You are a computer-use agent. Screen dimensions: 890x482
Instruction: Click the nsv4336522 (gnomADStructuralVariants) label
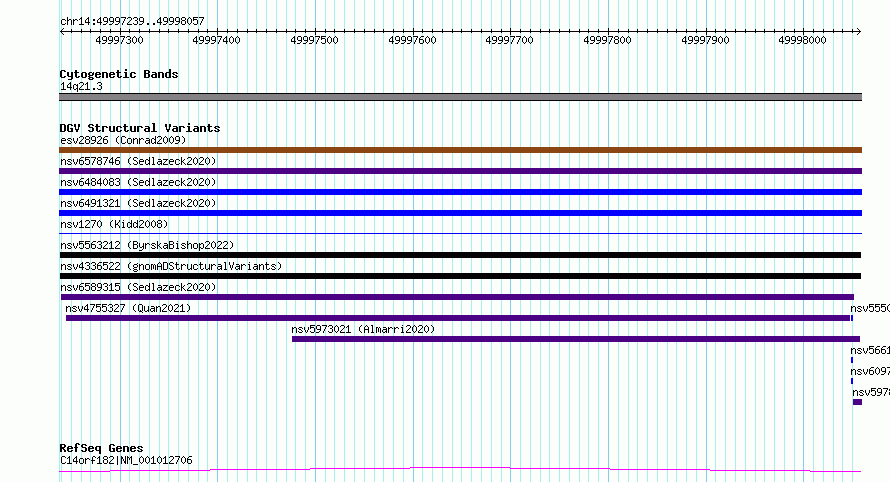[171, 266]
